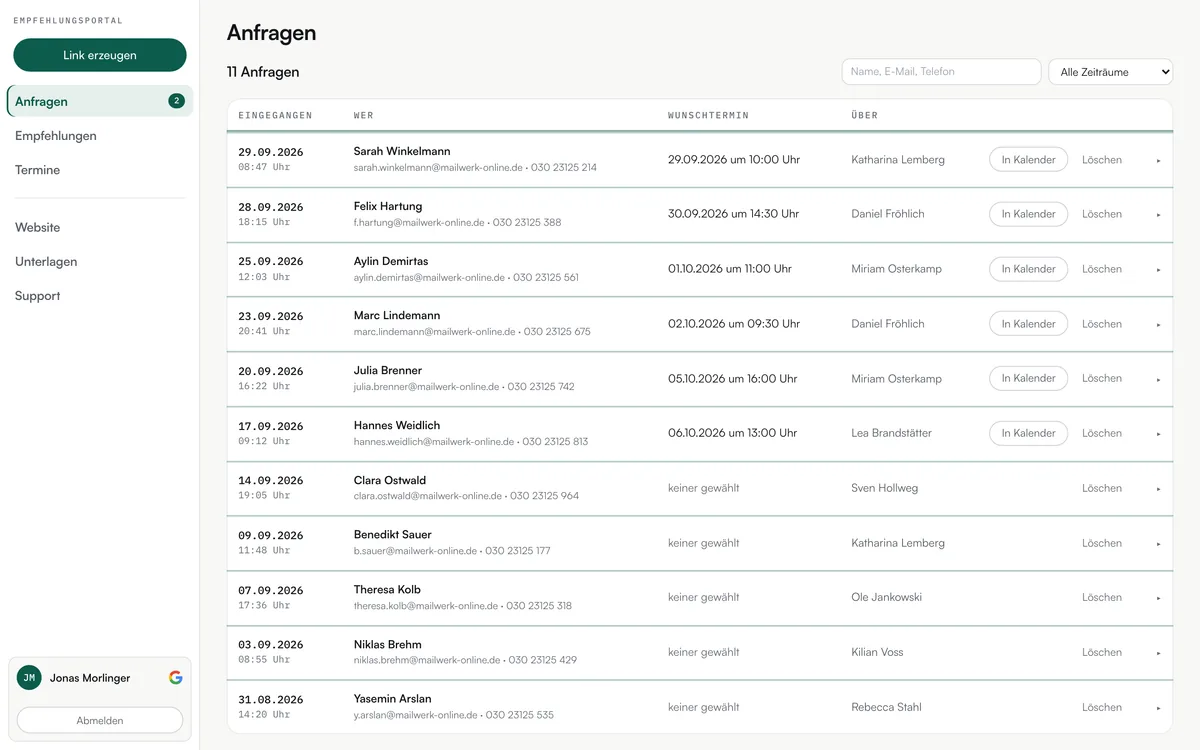Click the 11 Anfragen count heading
The image size is (1200, 750).
(x=263, y=72)
